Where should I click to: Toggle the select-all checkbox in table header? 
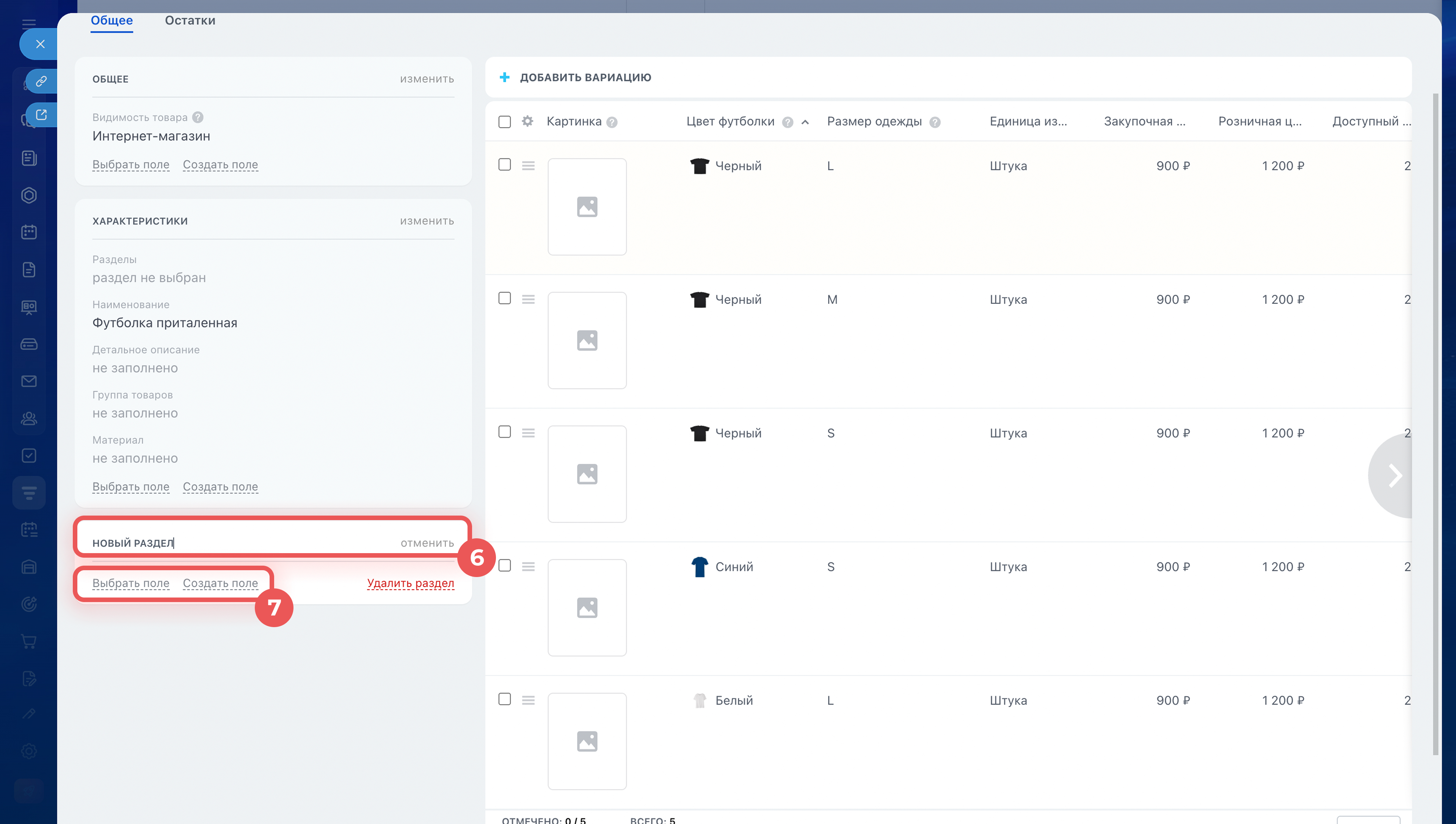(504, 122)
